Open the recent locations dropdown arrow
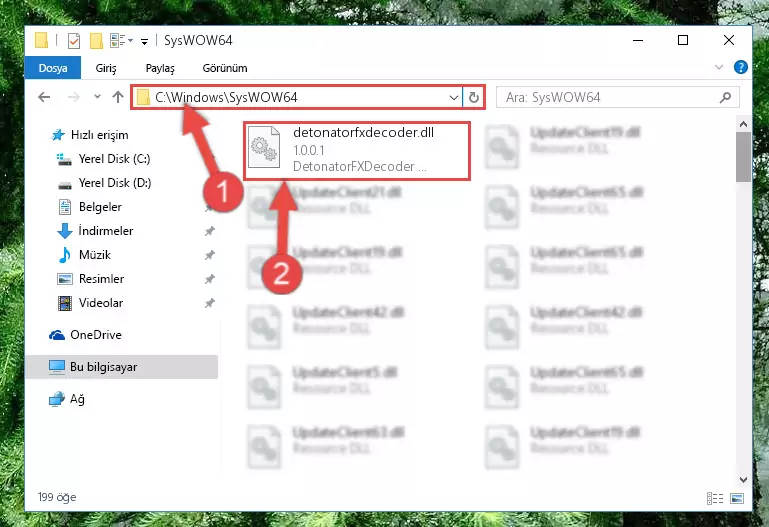The height and width of the screenshot is (527, 769). pyautogui.click(x=97, y=97)
